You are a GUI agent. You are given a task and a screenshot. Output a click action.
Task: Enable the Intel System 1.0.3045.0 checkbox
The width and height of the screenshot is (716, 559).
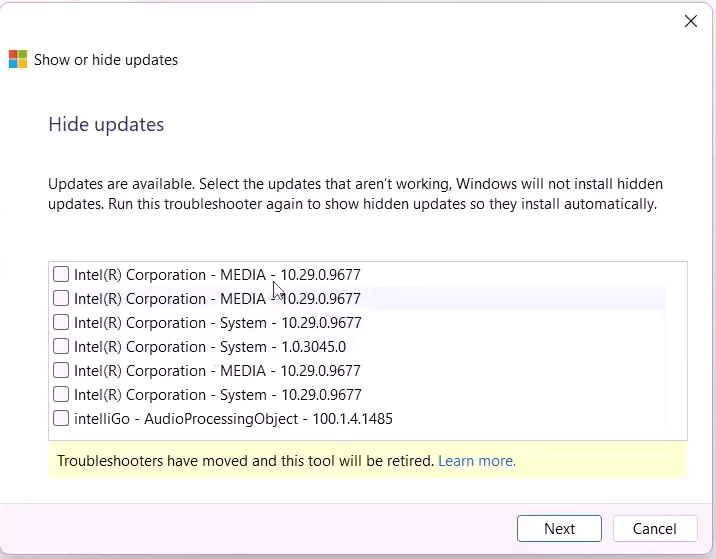(x=61, y=347)
